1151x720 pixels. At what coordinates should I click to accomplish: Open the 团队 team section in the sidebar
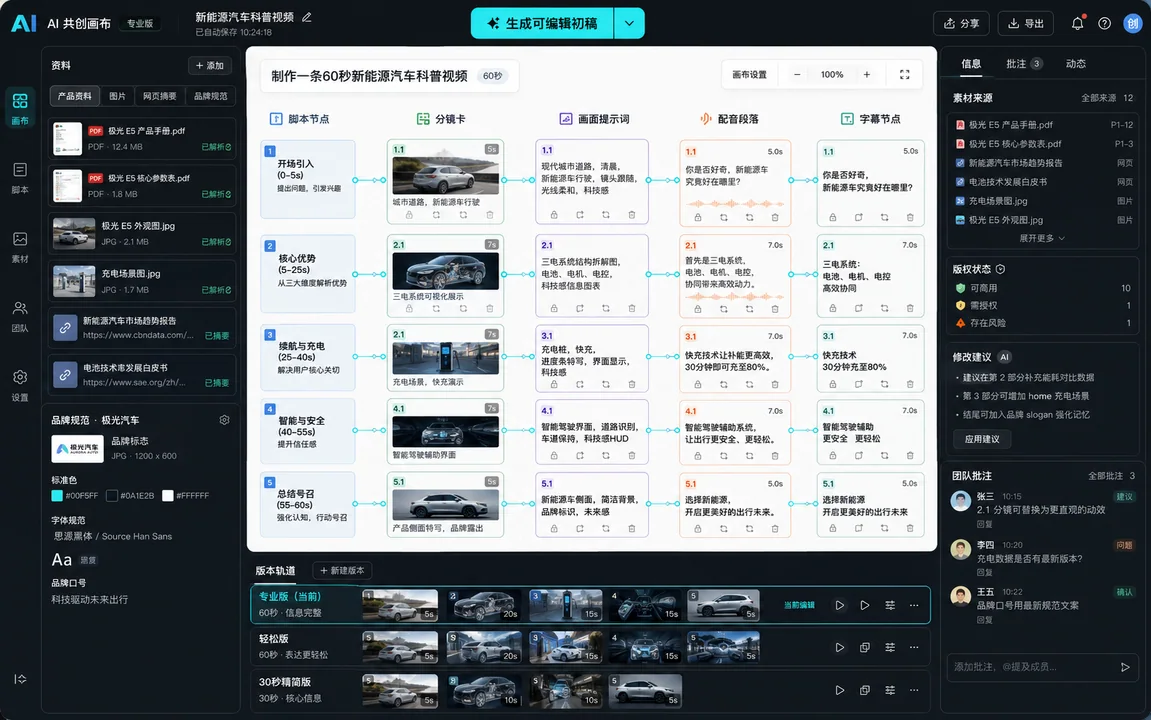coord(20,316)
